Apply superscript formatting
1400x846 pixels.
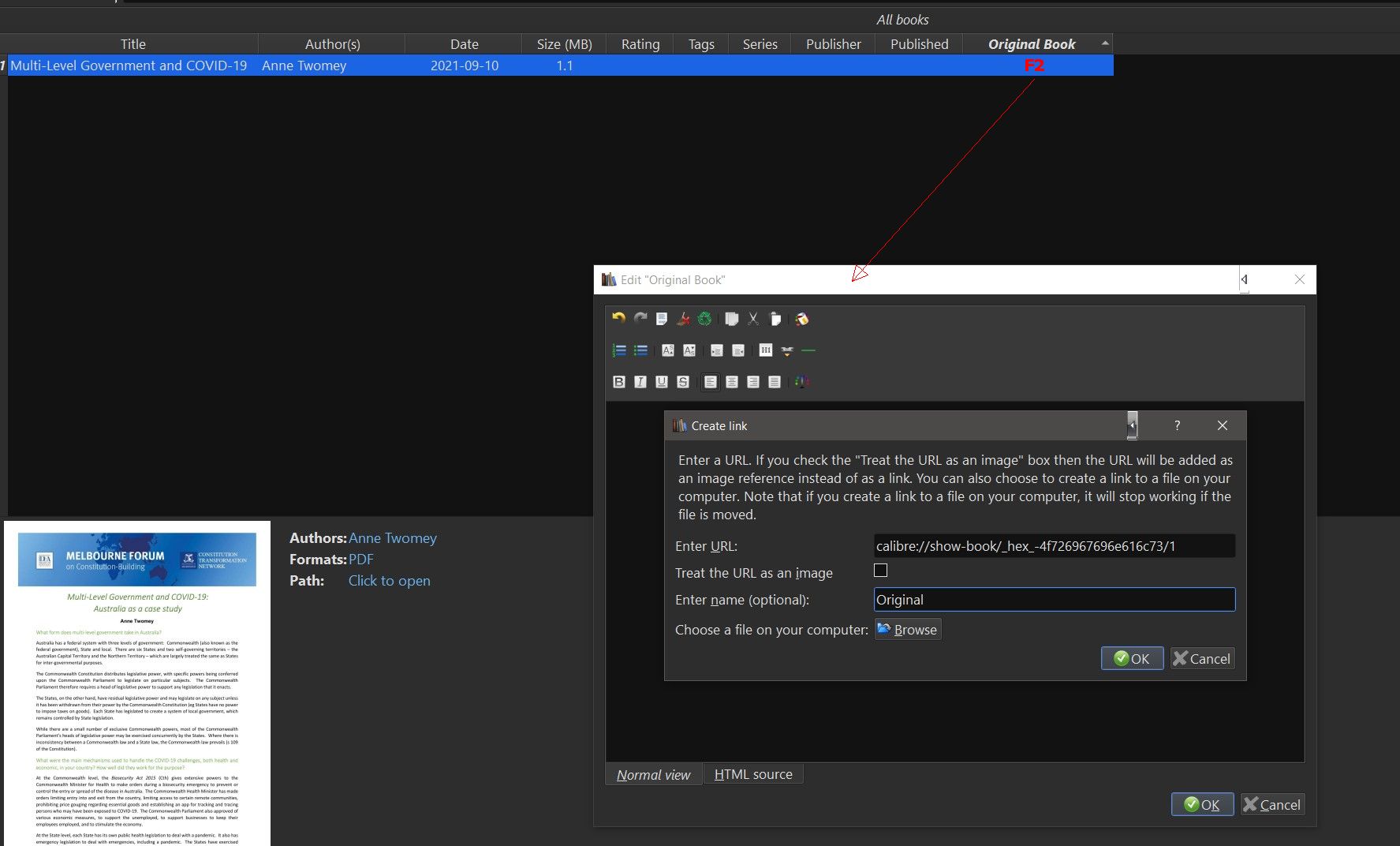click(668, 350)
